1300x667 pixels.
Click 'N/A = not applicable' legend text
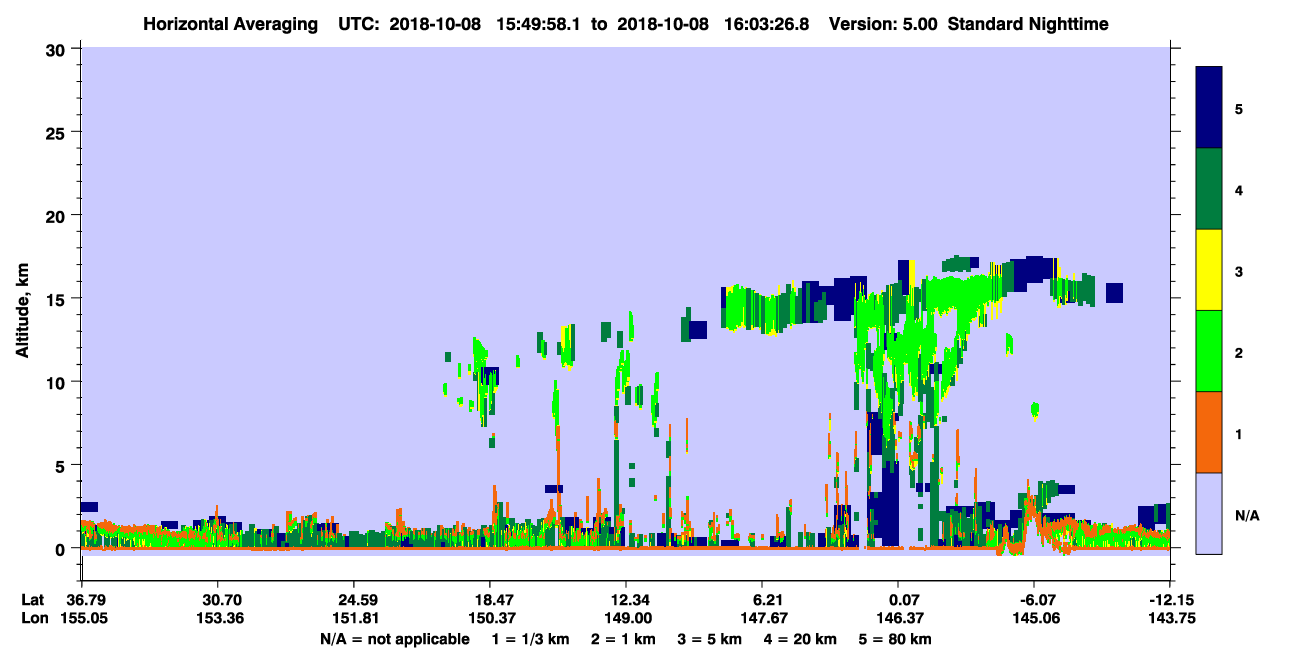pos(394,639)
